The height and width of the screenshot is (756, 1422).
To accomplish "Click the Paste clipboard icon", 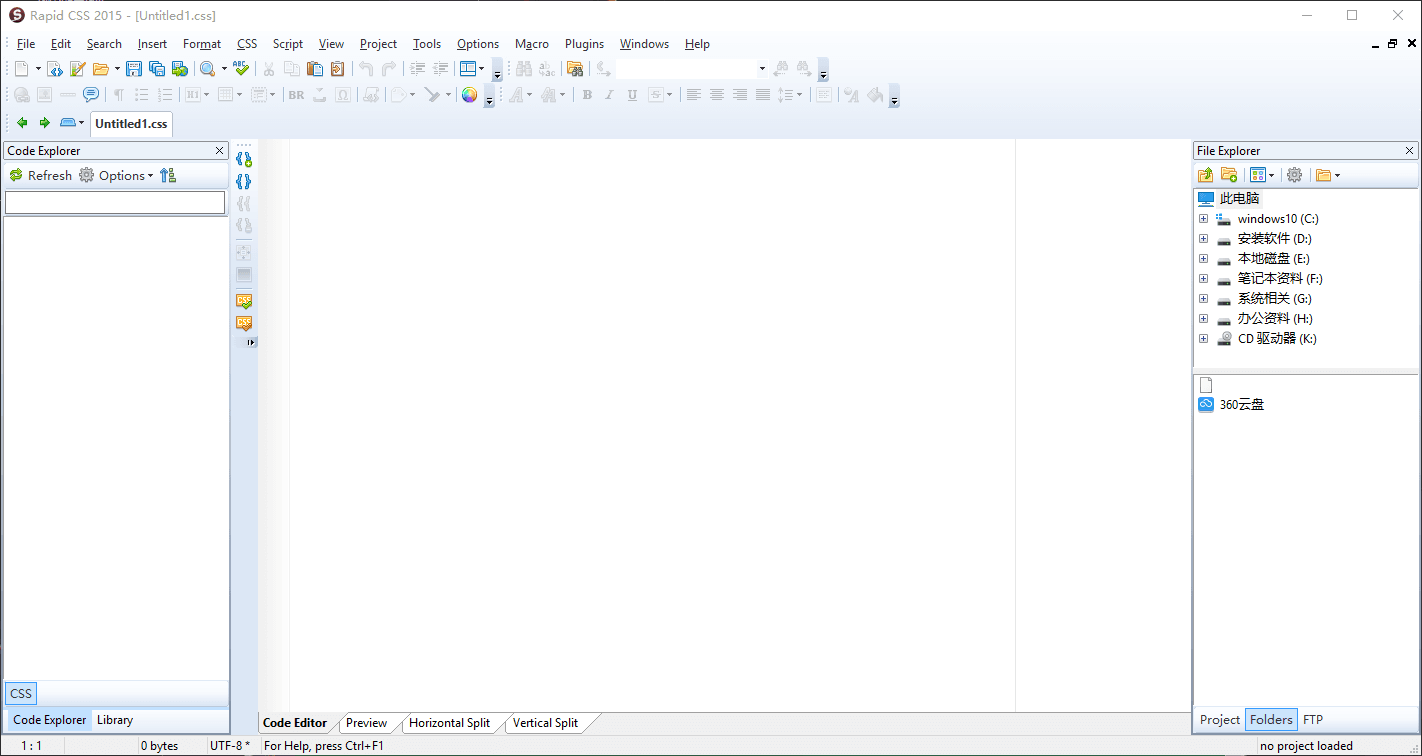I will [314, 69].
